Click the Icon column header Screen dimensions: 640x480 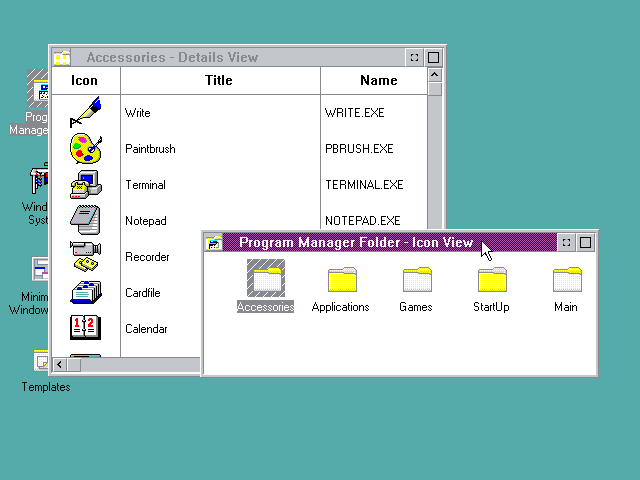[x=86, y=80]
